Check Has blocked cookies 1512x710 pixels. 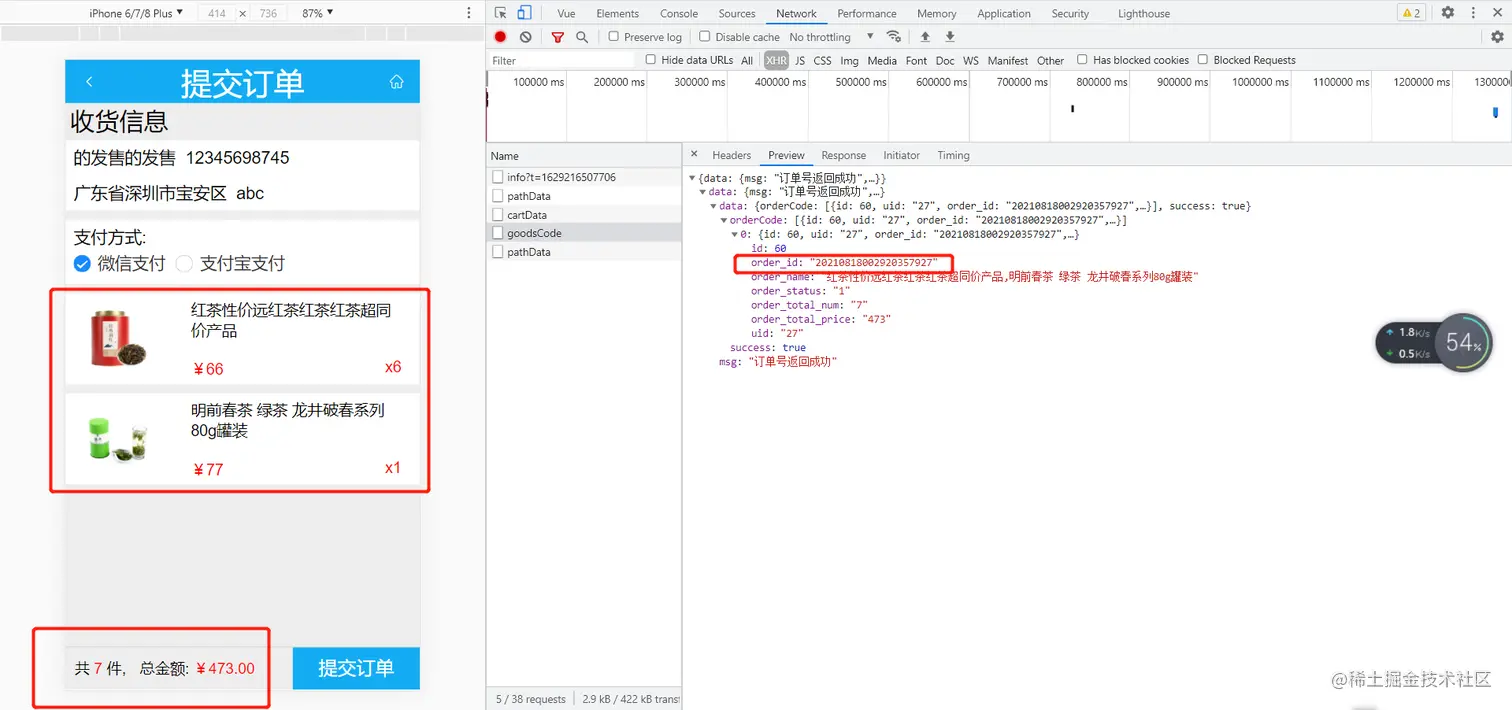pyautogui.click(x=1082, y=60)
